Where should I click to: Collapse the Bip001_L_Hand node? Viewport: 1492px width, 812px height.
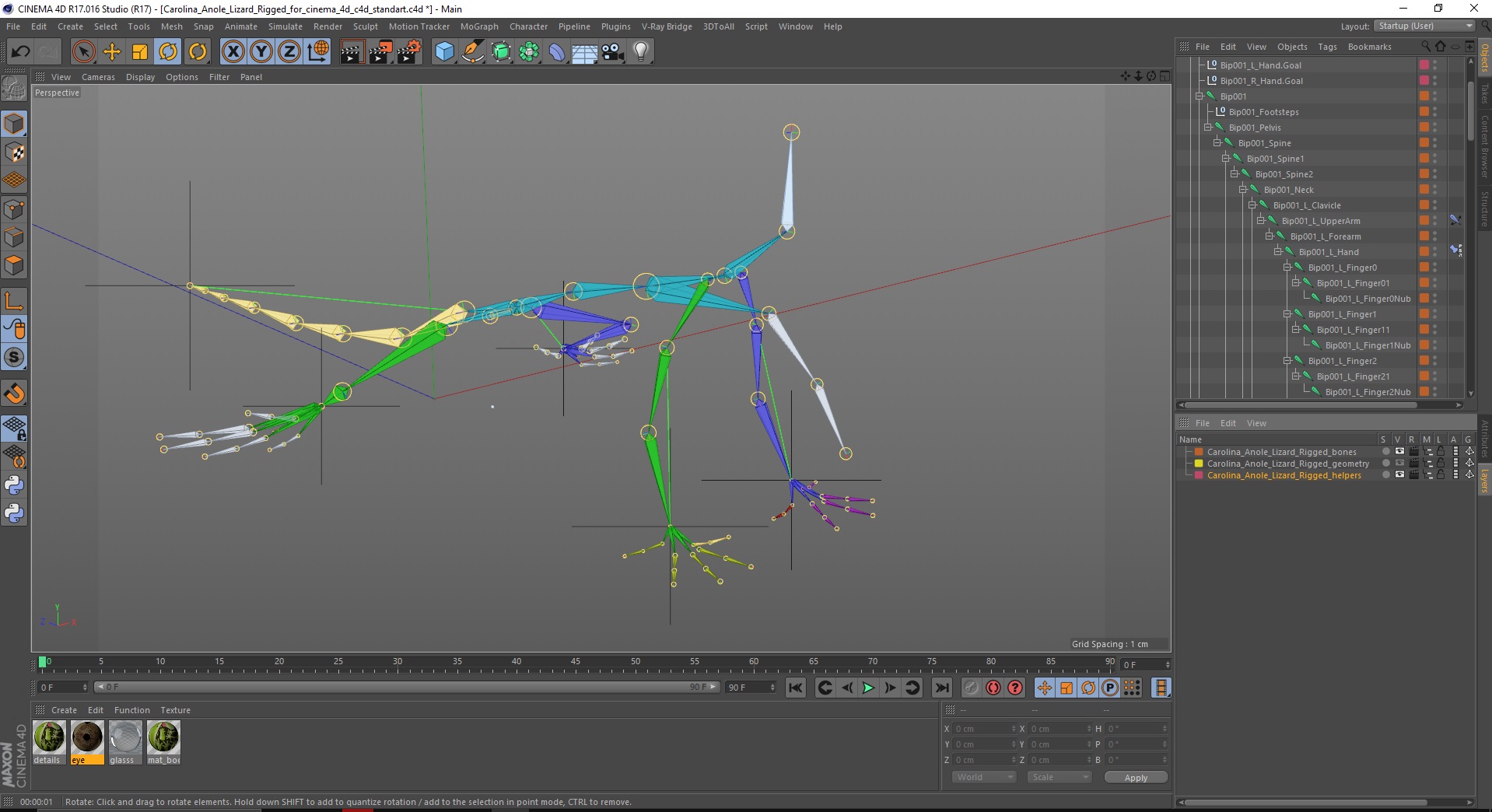click(x=1277, y=252)
